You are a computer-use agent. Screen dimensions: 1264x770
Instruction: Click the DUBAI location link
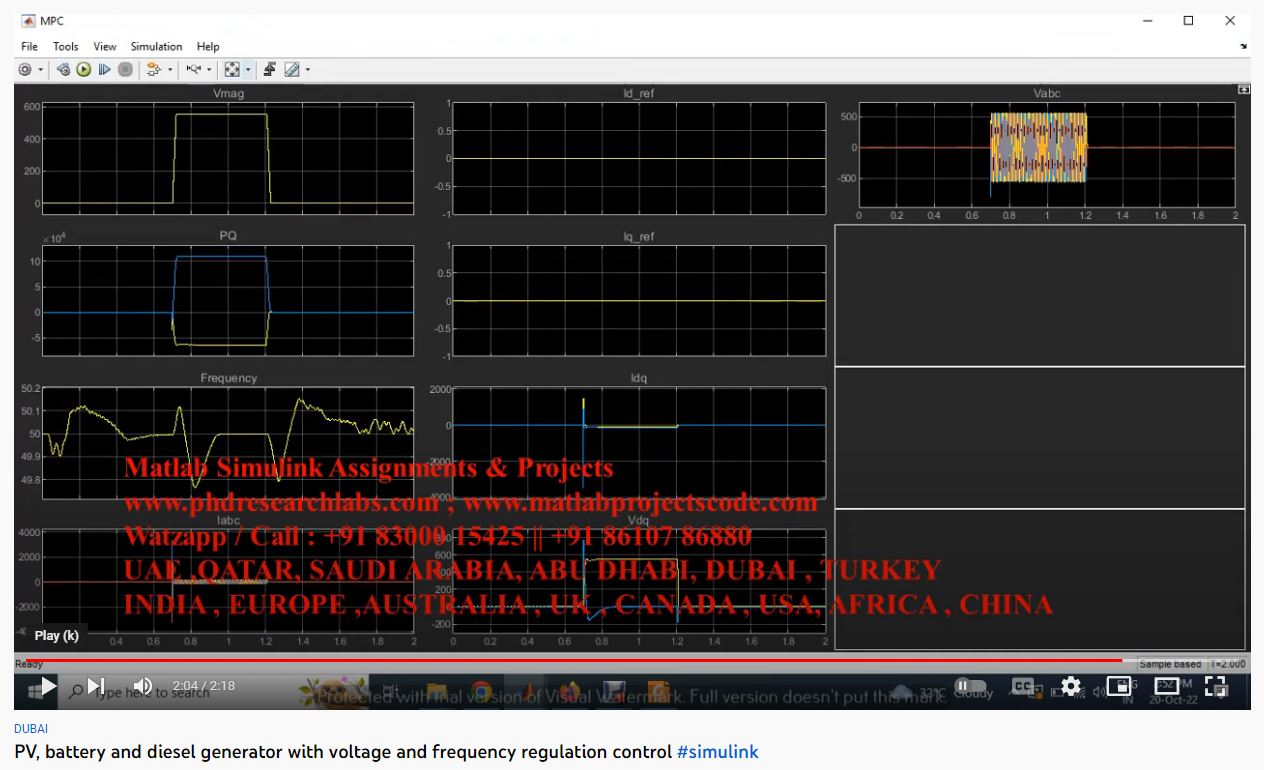pos(31,729)
